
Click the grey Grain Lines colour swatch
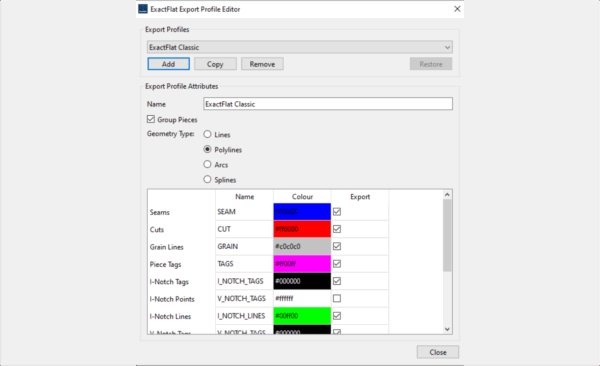point(302,246)
